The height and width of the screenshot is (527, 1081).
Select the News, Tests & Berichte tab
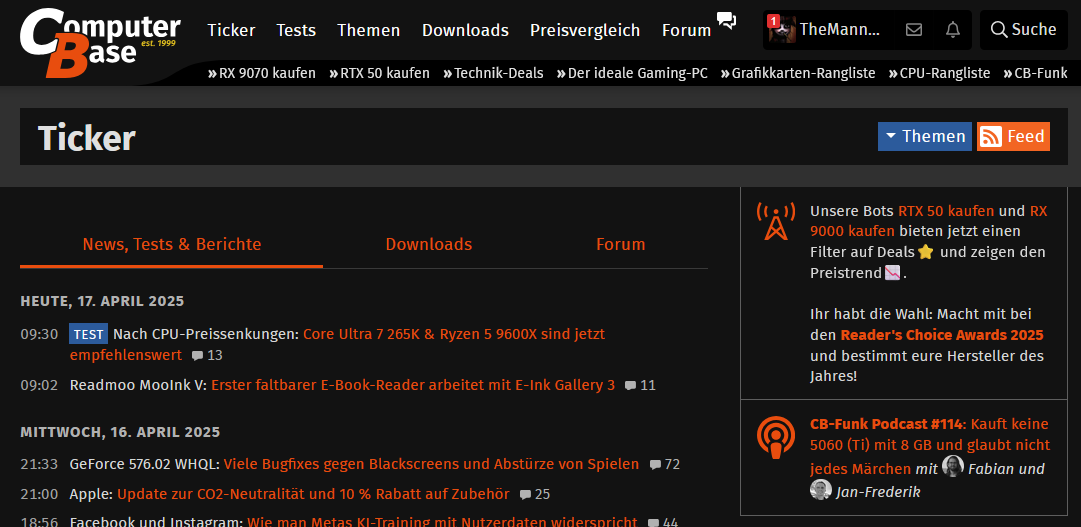pyautogui.click(x=172, y=244)
